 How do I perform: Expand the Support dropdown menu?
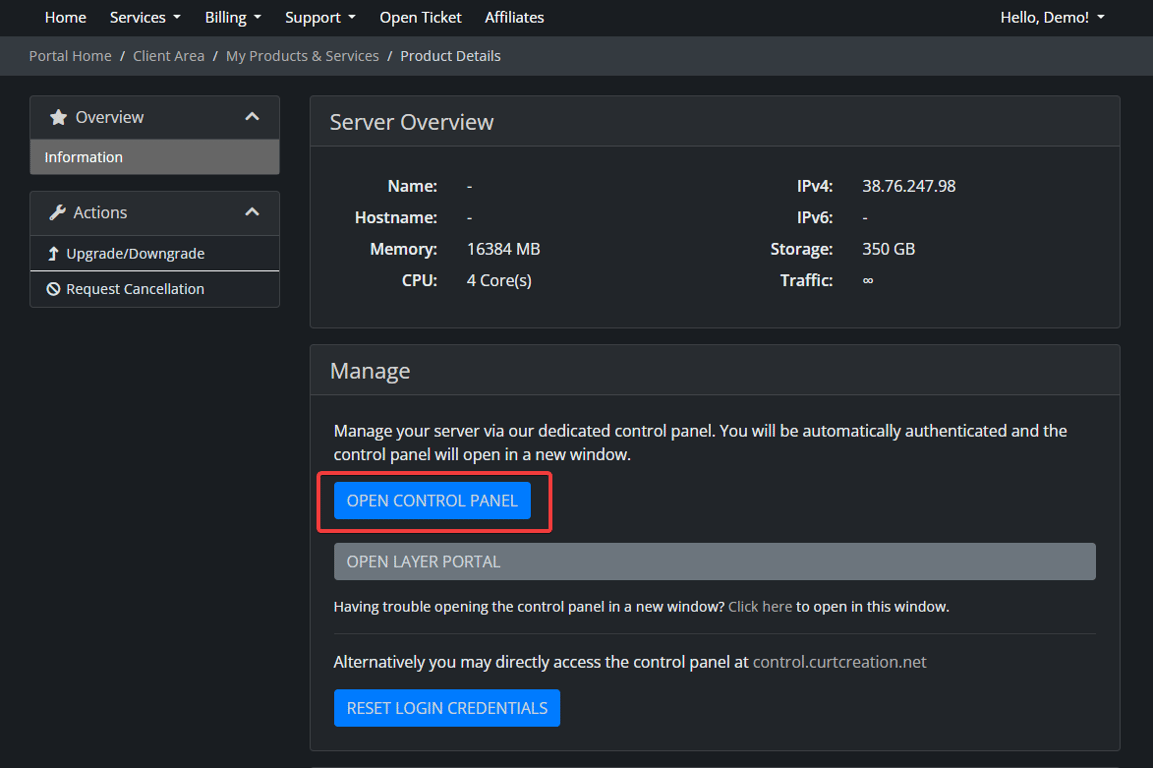(319, 17)
